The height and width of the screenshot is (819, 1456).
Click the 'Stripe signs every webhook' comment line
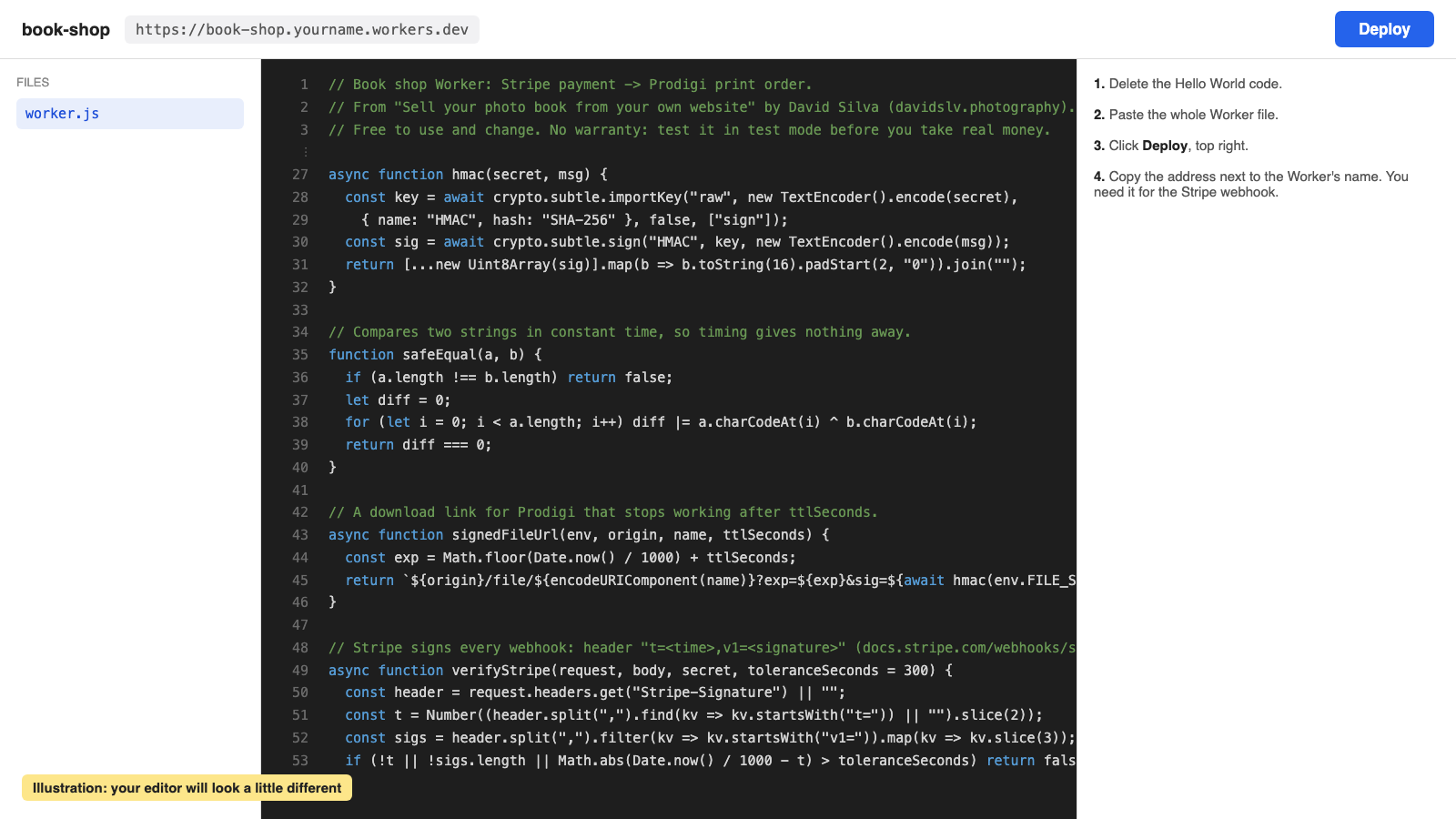(702, 648)
